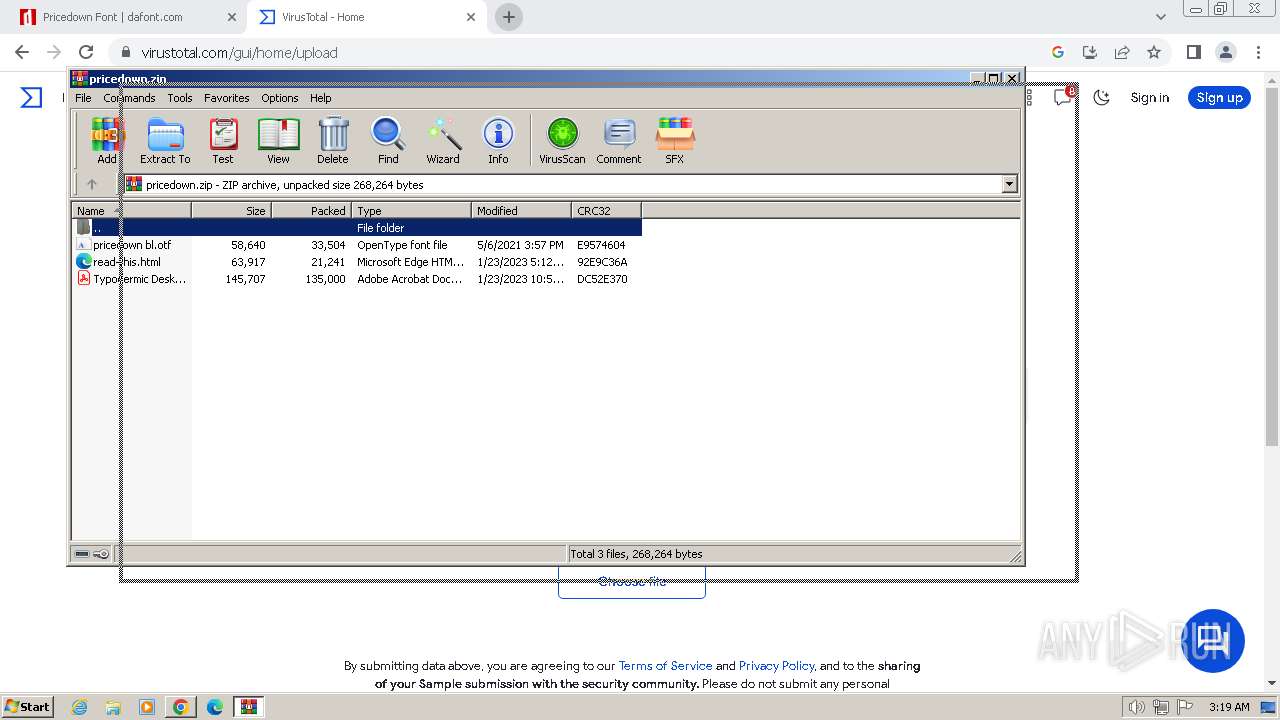Click WinRAR taskbar button
Screen dimensions: 1280x720
click(249, 706)
